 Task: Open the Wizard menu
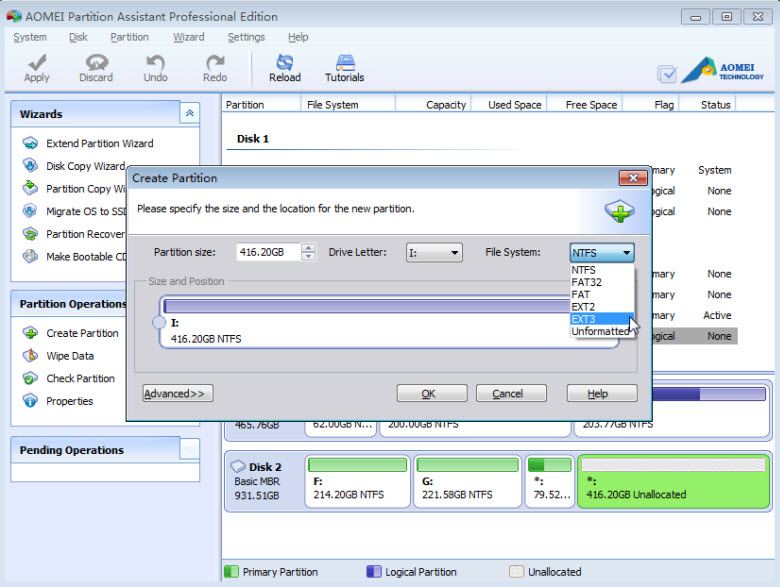(x=189, y=37)
